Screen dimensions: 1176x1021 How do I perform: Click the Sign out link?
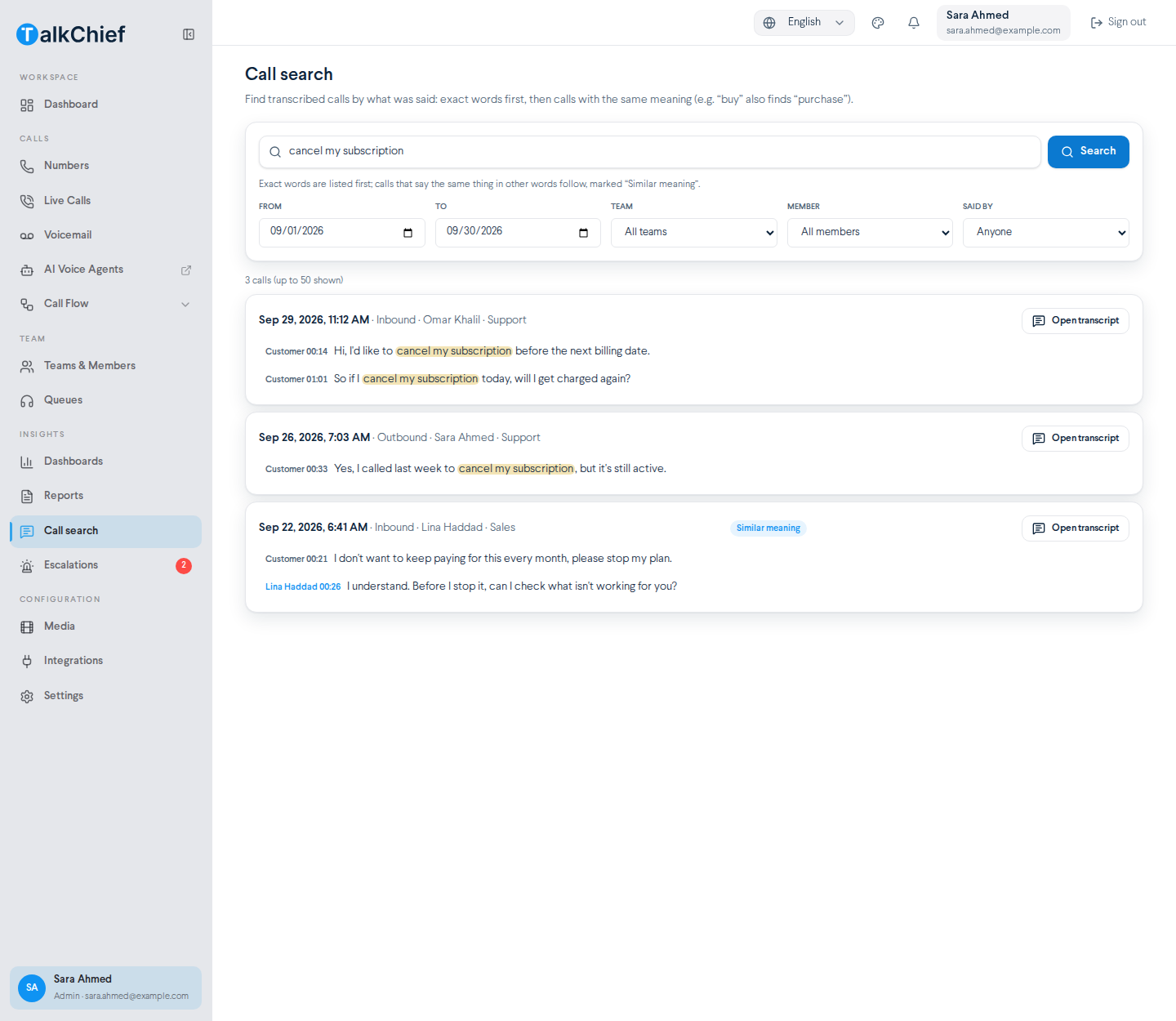pos(1119,22)
